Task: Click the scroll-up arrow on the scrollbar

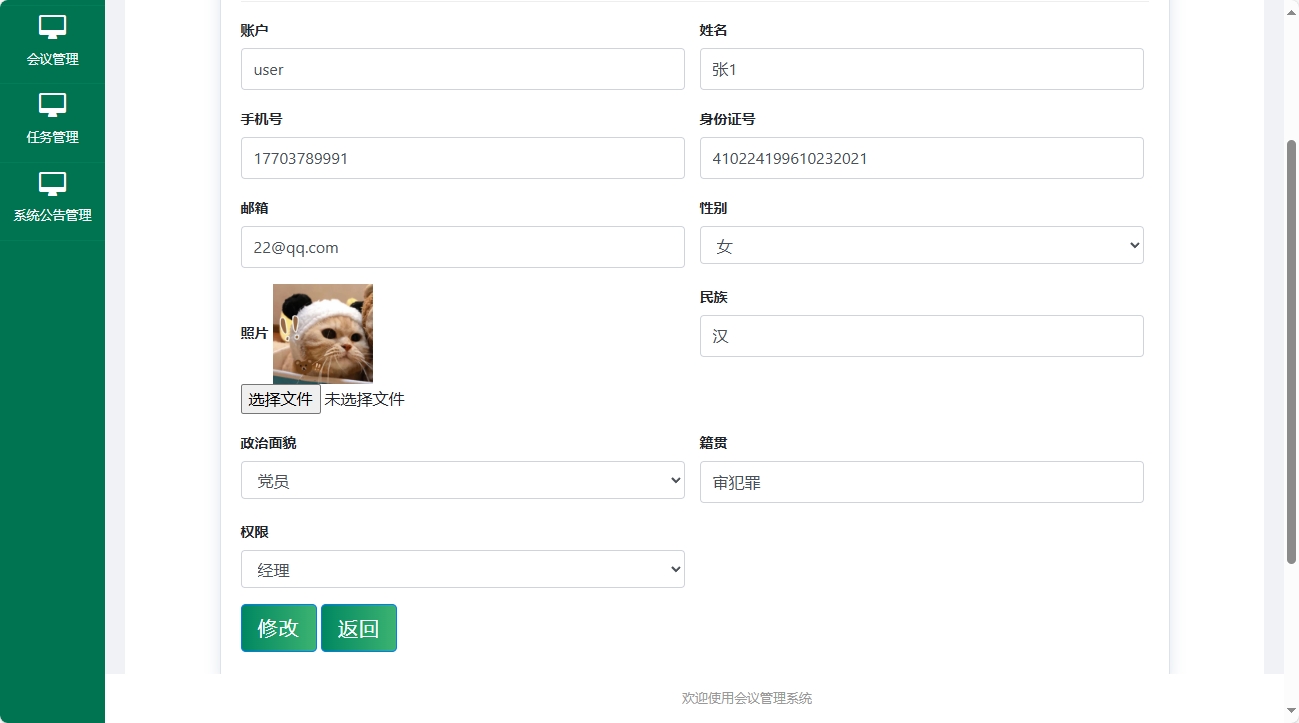Action: tap(1290, 10)
